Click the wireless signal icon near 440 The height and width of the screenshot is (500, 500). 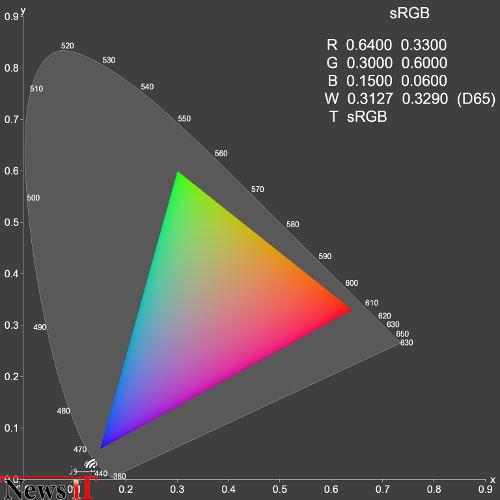point(91,464)
